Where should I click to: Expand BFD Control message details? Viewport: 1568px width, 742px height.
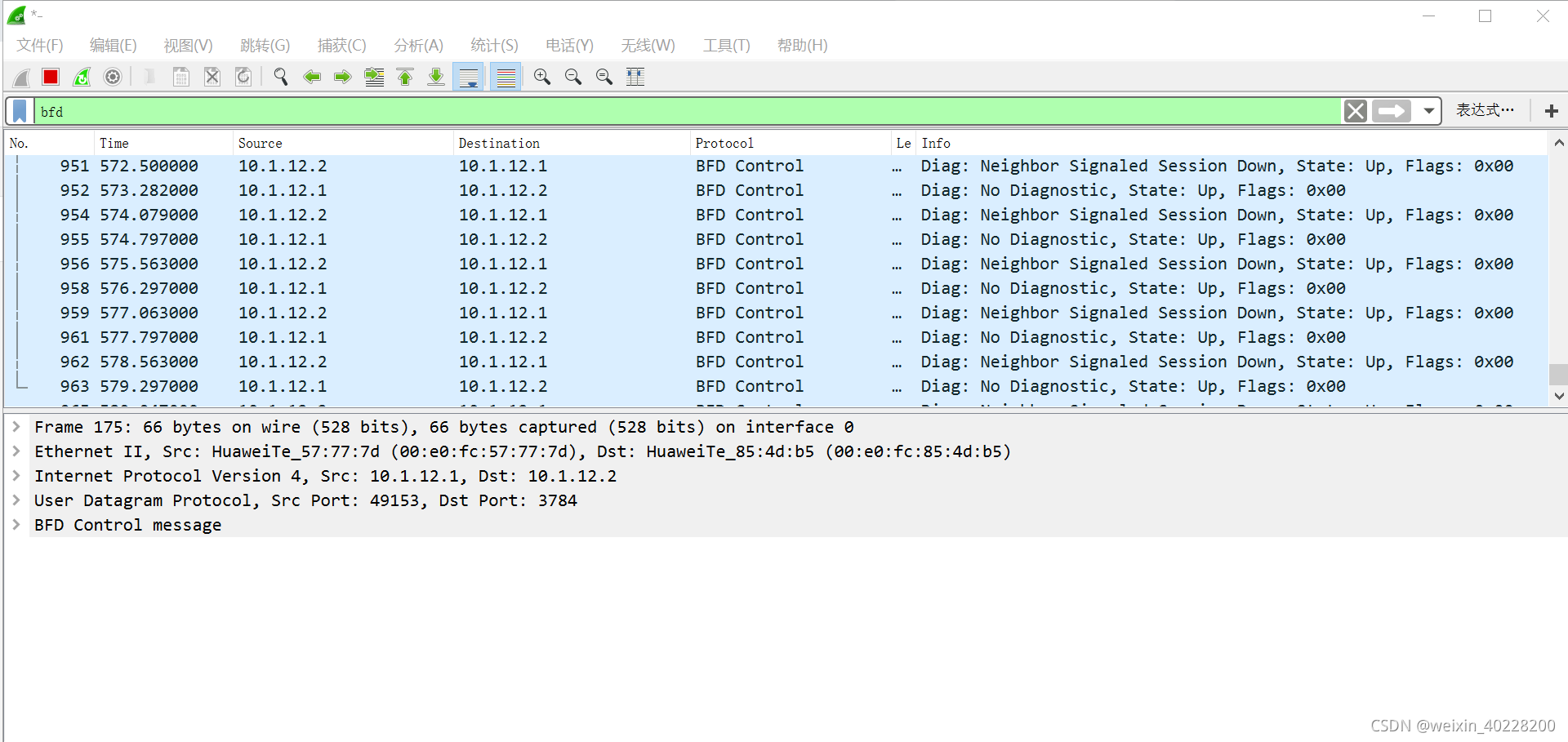16,525
